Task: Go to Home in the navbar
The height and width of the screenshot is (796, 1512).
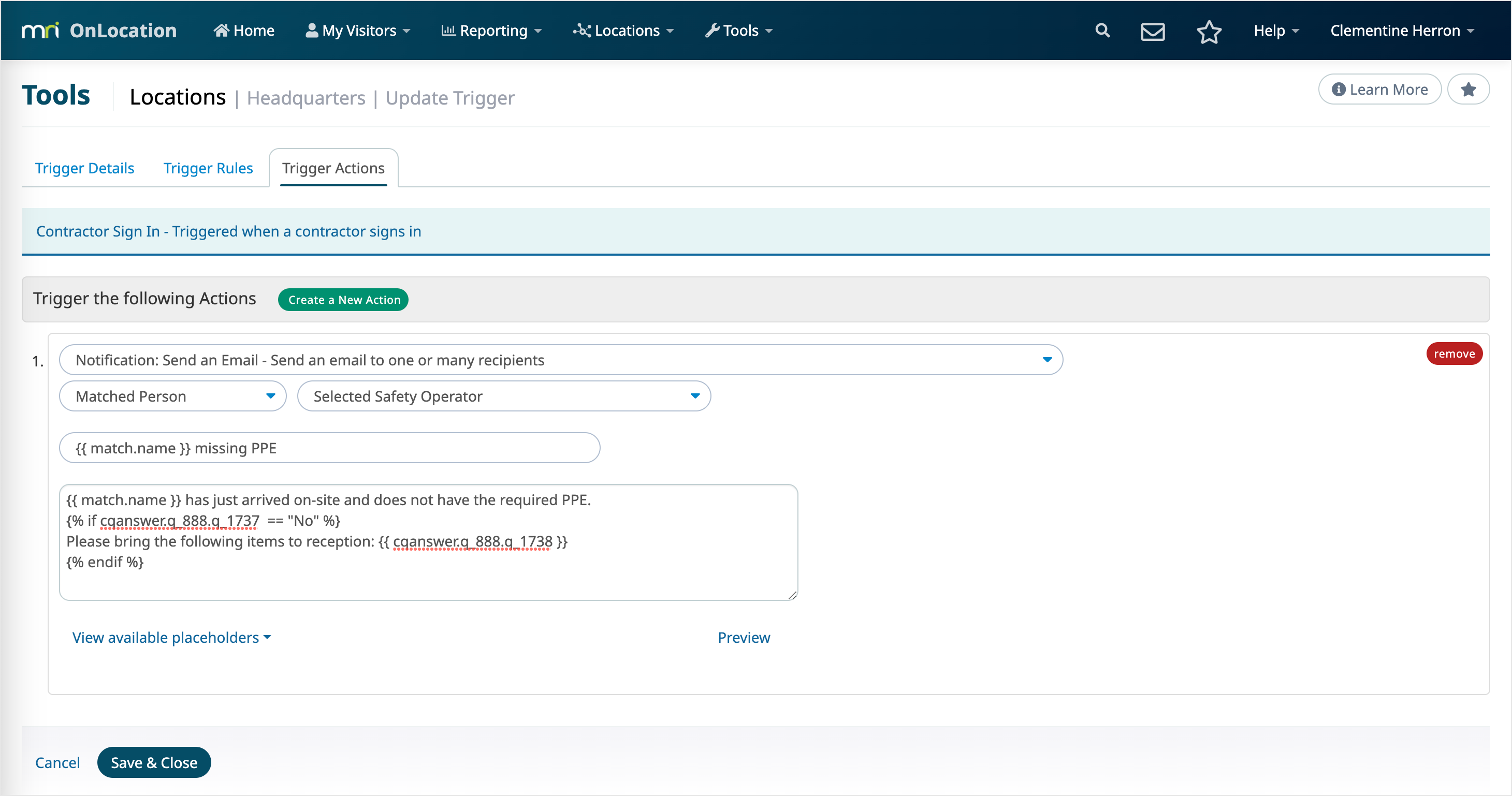Action: [x=244, y=31]
